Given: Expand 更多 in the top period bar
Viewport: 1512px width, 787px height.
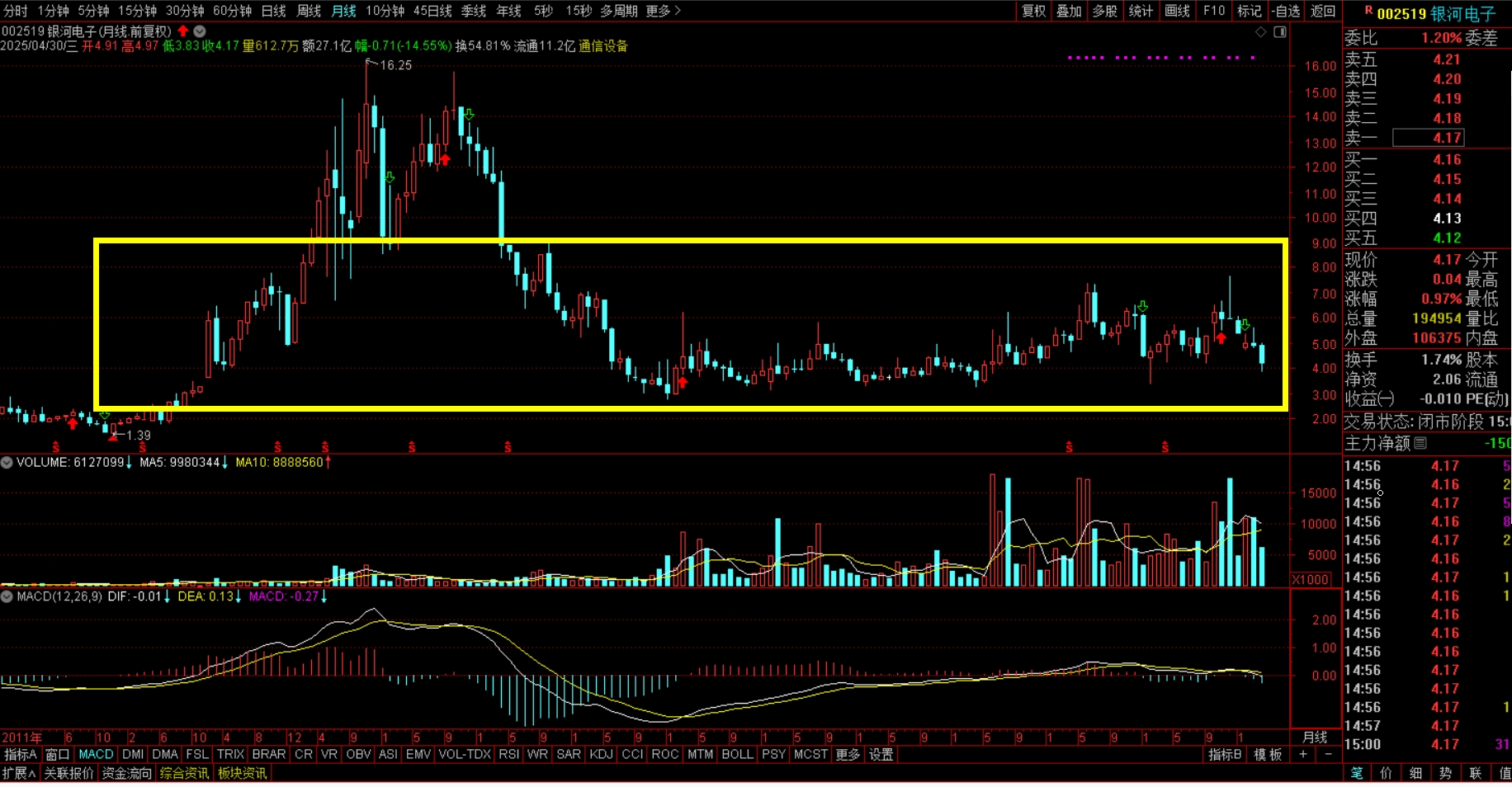Looking at the screenshot, I should pyautogui.click(x=664, y=11).
